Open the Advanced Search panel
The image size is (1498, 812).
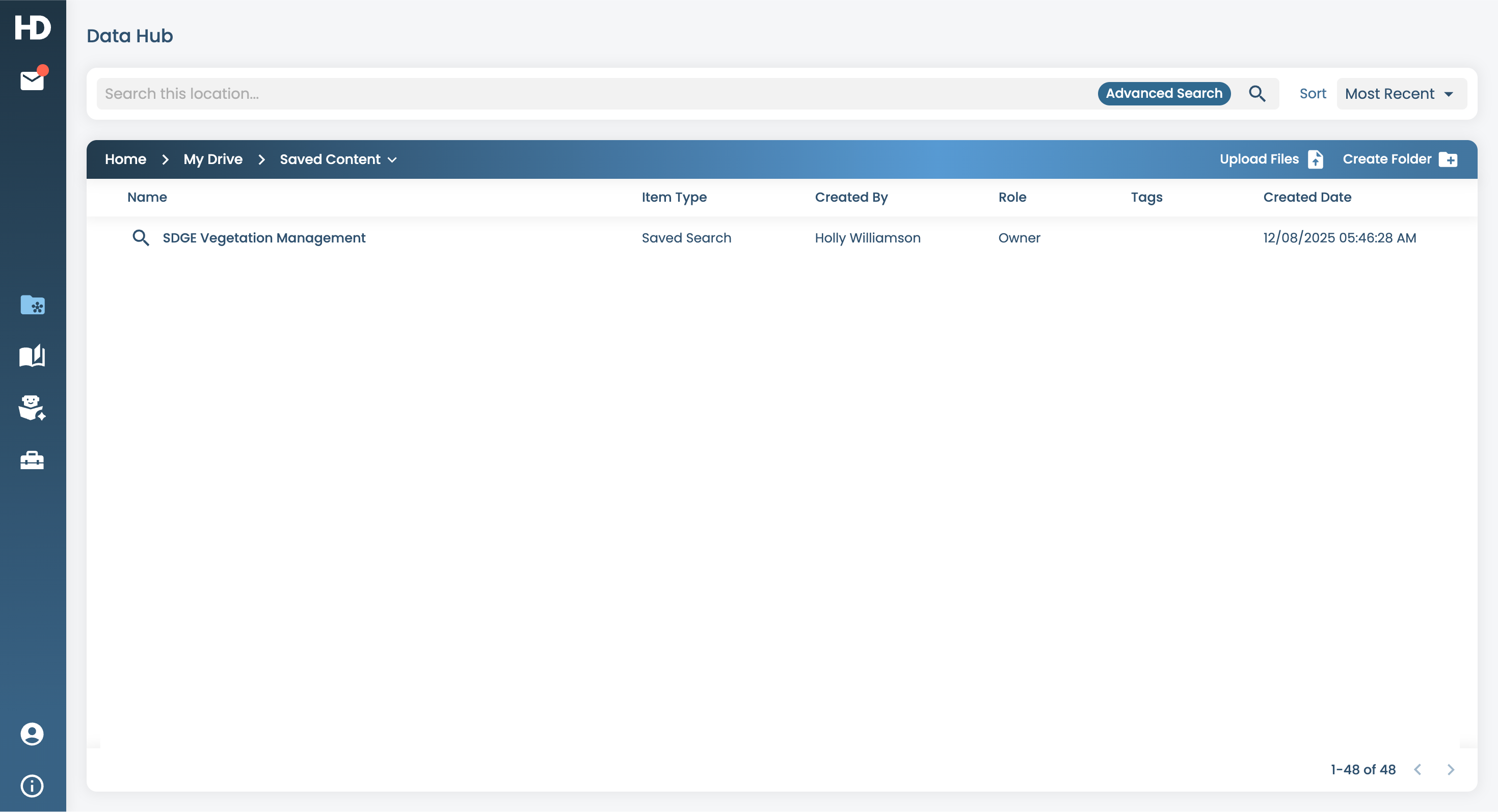[x=1164, y=94]
